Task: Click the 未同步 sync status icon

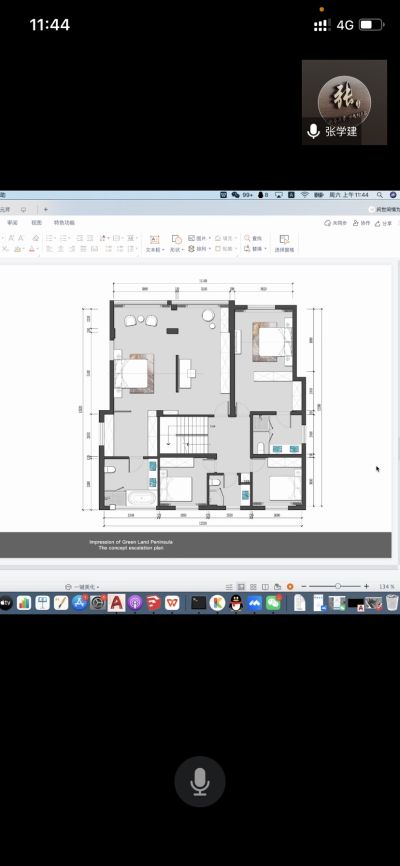Action: click(x=335, y=223)
